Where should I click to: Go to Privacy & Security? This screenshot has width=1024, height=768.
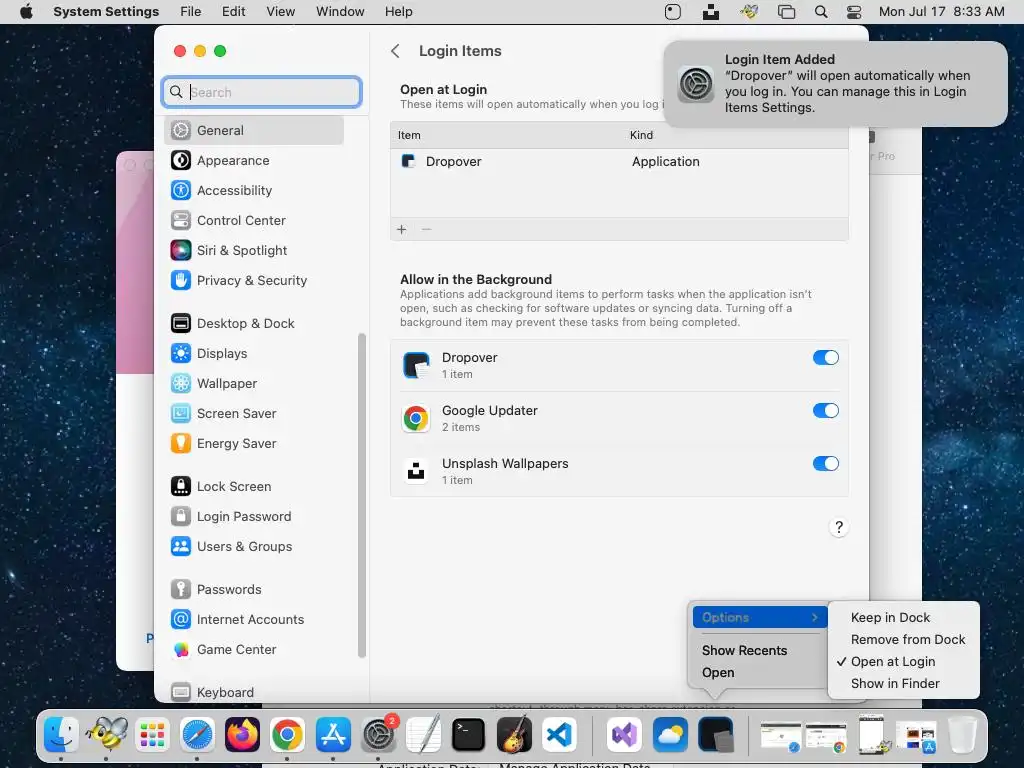pyautogui.click(x=253, y=280)
